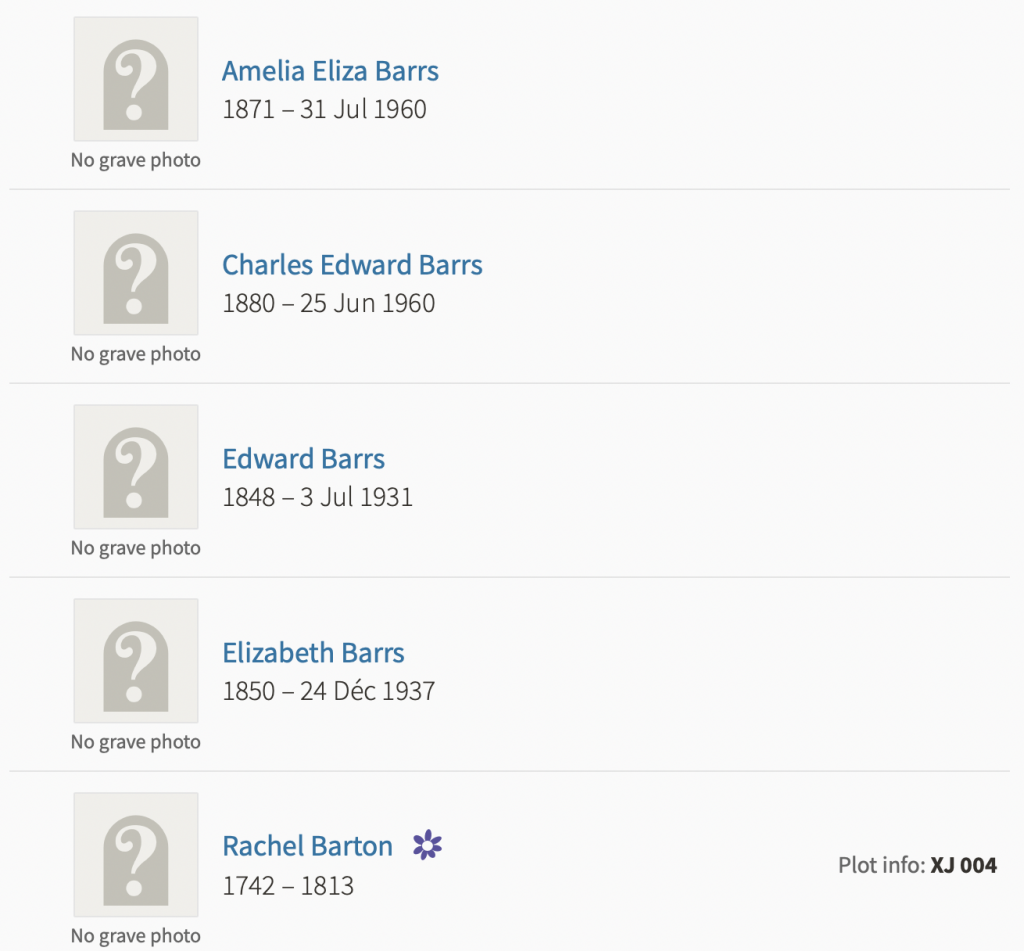Click Rachel Barton gravestone placeholder thumbnail

coord(136,855)
